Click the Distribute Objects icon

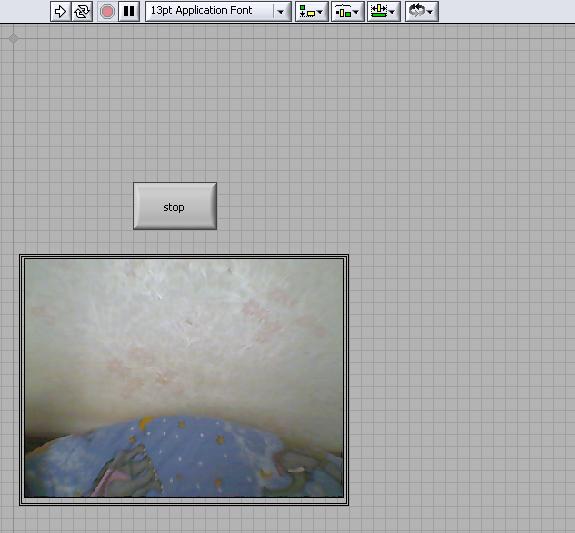point(343,11)
